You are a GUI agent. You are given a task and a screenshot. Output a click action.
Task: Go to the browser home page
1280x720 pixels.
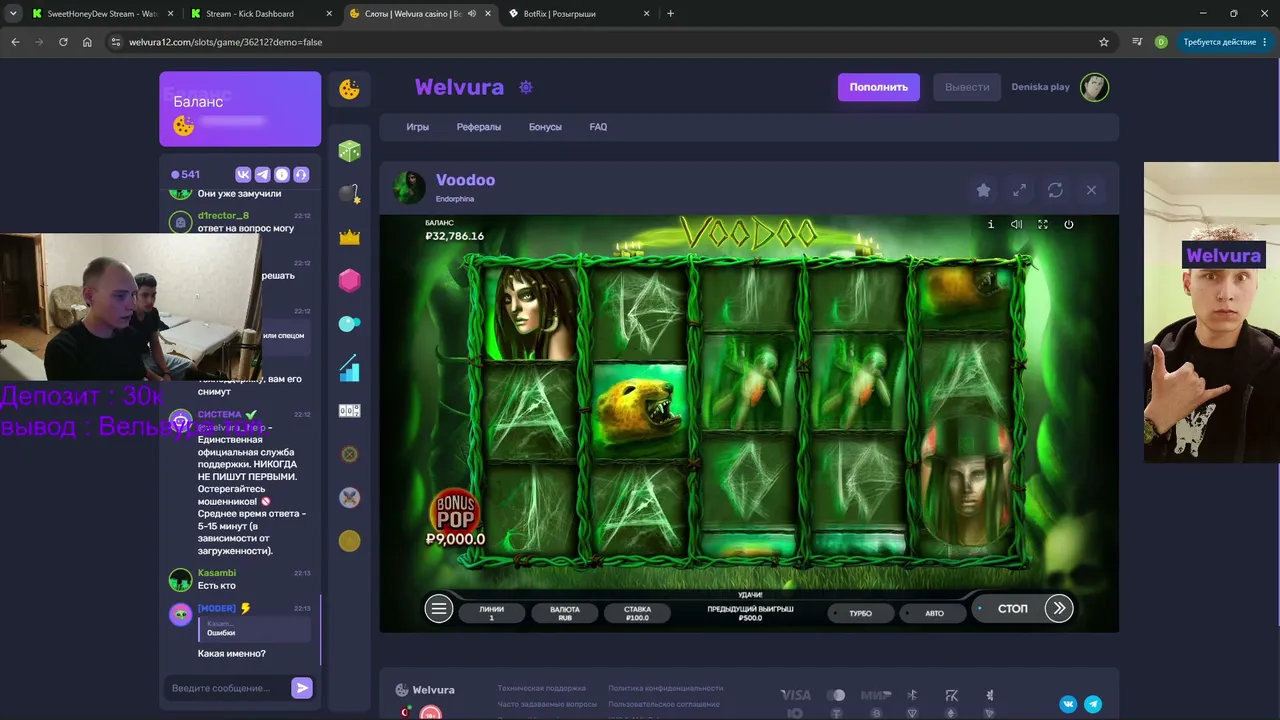tap(87, 42)
